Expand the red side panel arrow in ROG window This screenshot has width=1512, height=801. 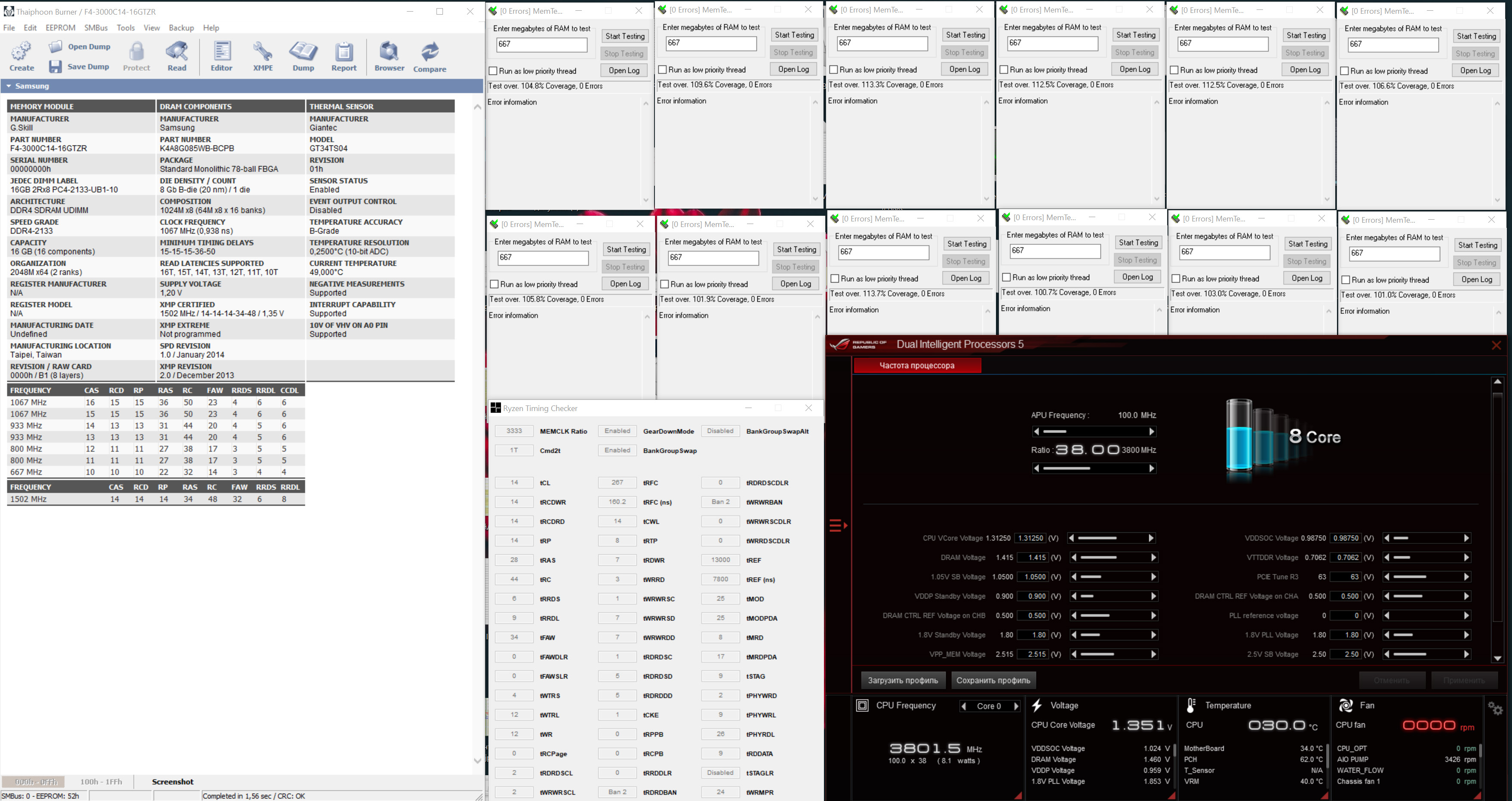click(838, 525)
